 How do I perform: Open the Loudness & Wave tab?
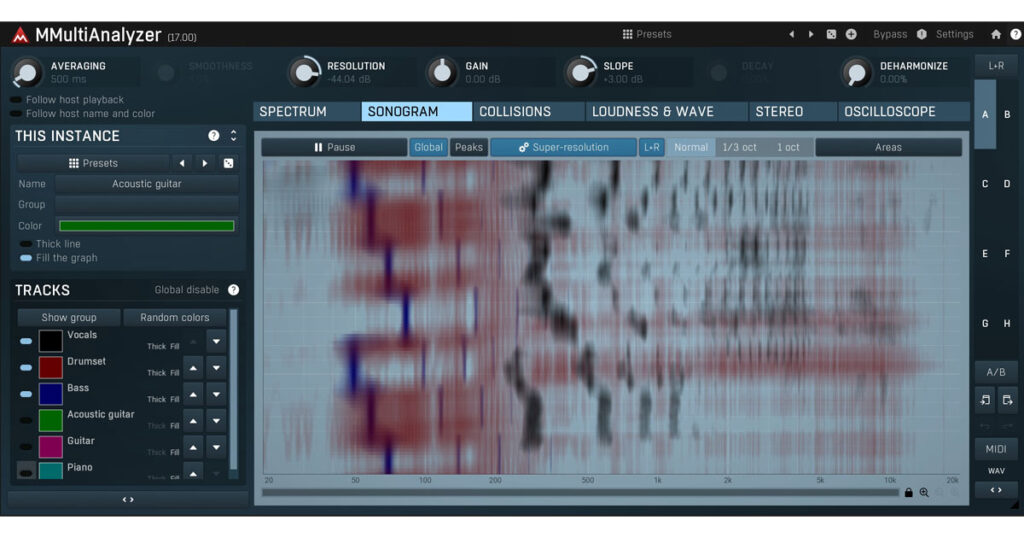666,112
